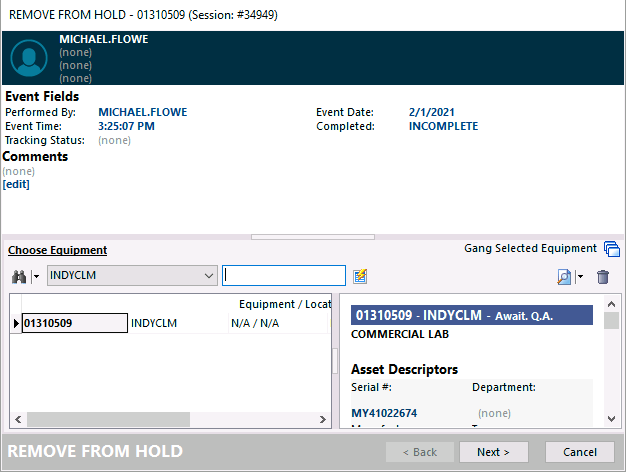Open the INDYCLM combo box
Viewport: 627px width, 472px height.
[132, 276]
